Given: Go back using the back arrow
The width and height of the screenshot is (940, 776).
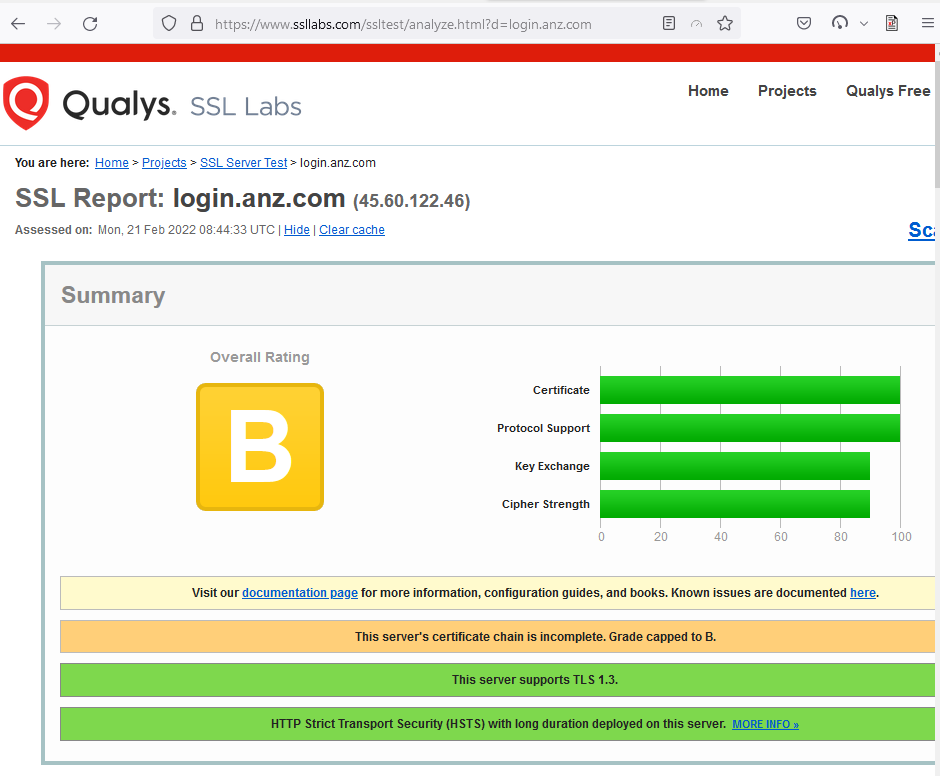Looking at the screenshot, I should [20, 23].
